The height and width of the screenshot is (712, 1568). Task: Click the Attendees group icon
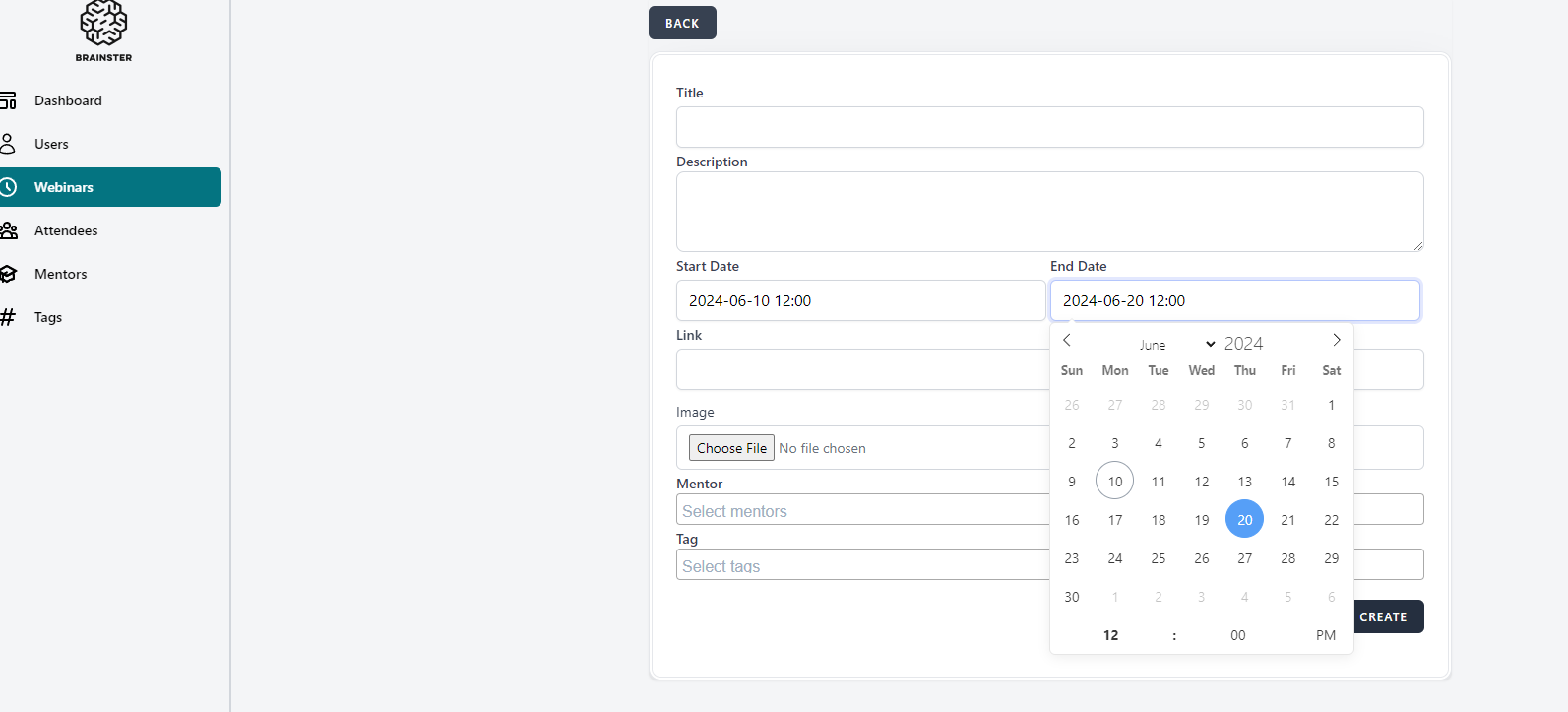(x=9, y=230)
